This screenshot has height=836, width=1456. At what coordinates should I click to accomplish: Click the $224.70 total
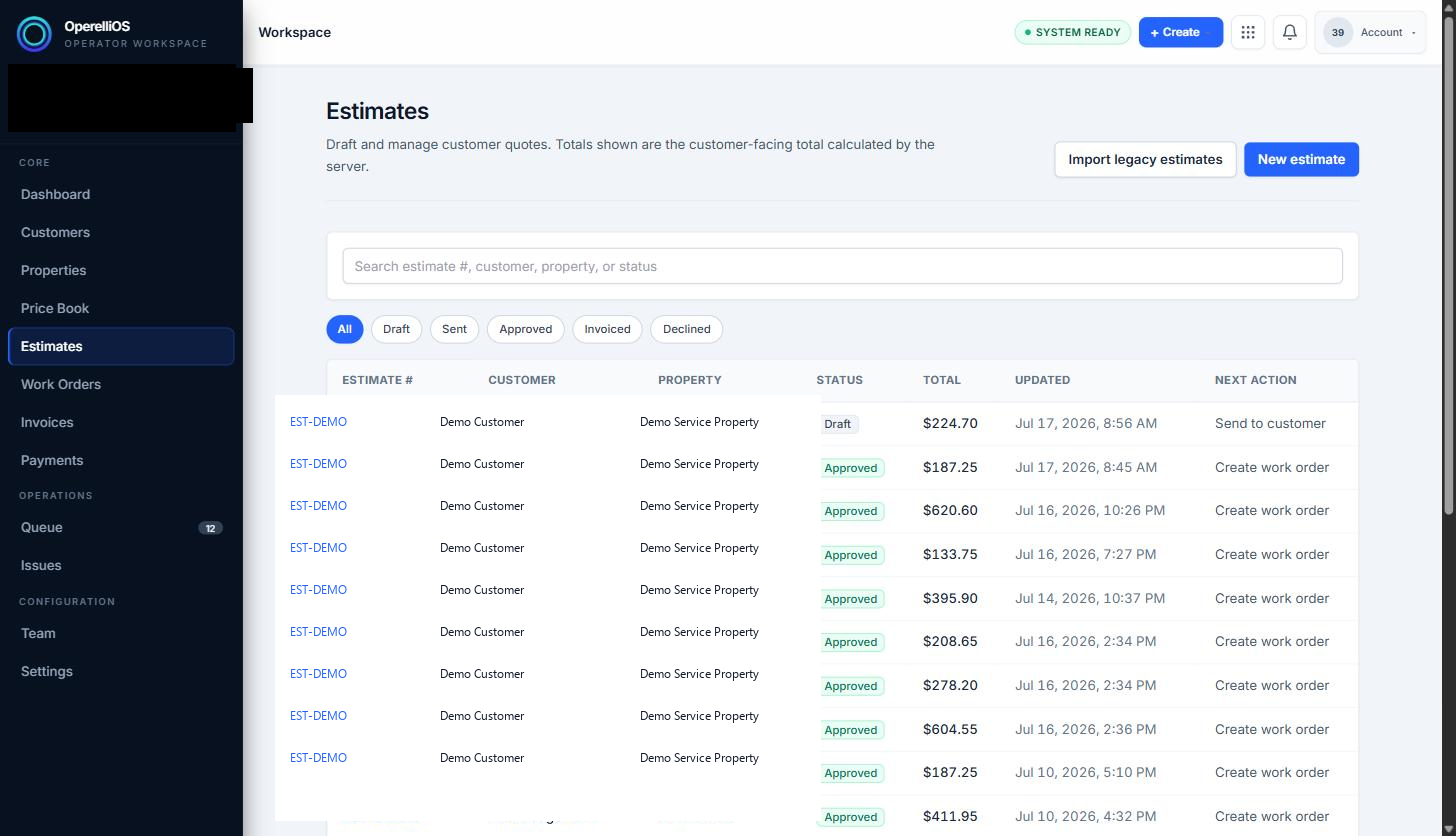950,424
